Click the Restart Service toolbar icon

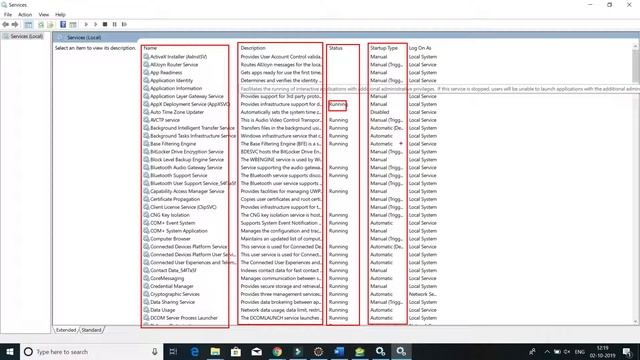(x=124, y=24)
